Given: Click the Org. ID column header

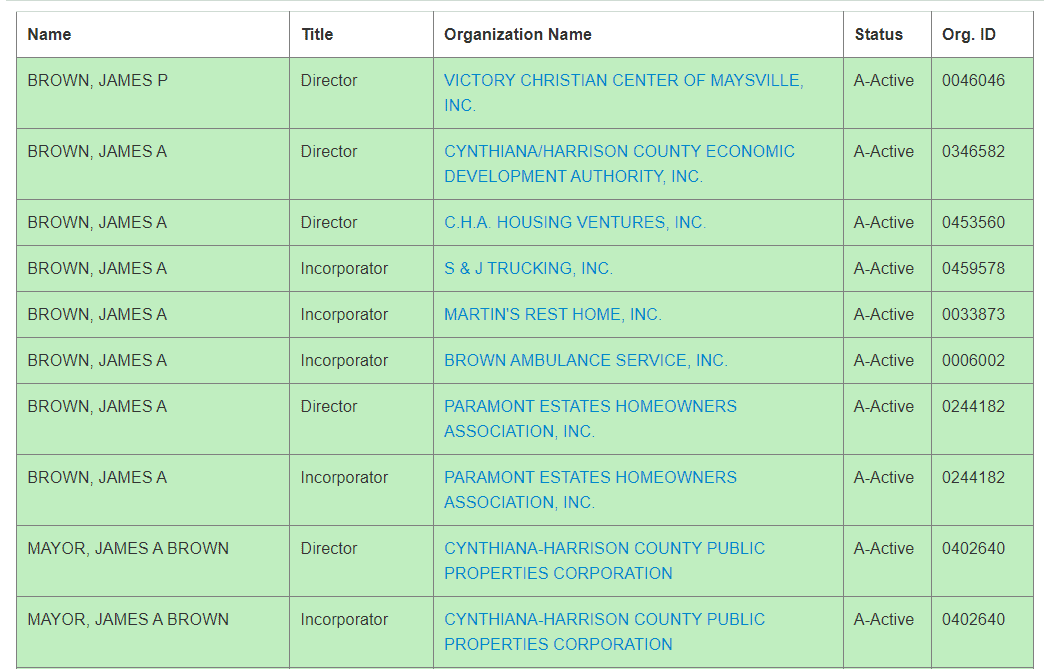Looking at the screenshot, I should [x=968, y=33].
